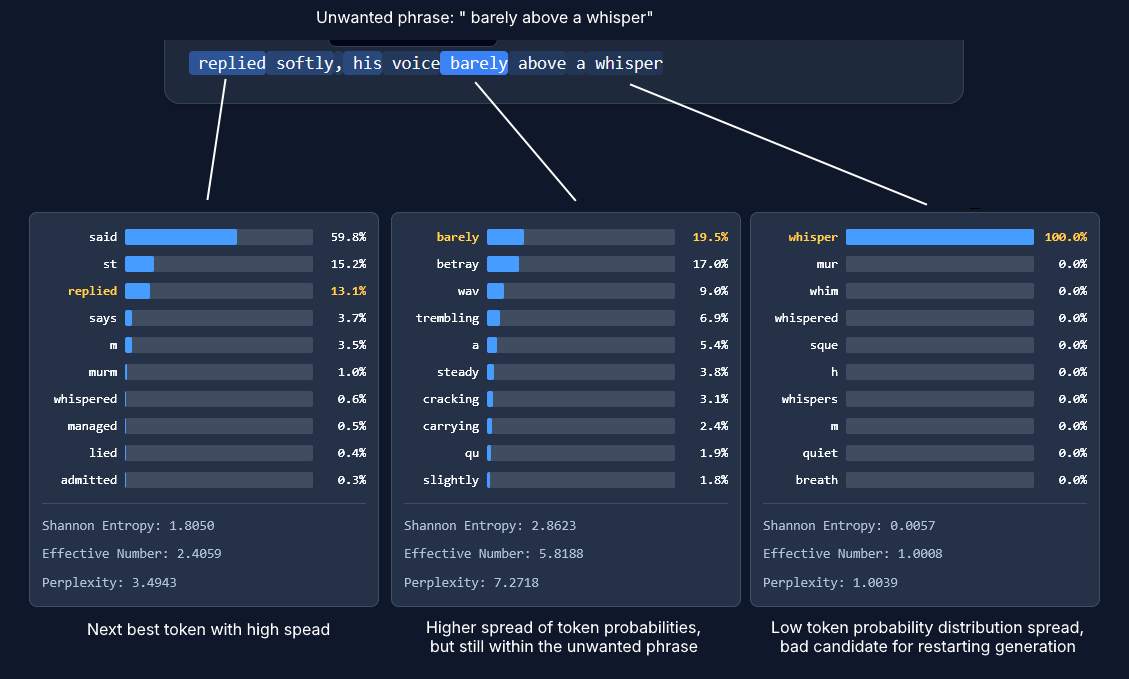This screenshot has width=1129, height=679.
Task: Click the 'wav' candidate label
Action: pyautogui.click(x=468, y=291)
